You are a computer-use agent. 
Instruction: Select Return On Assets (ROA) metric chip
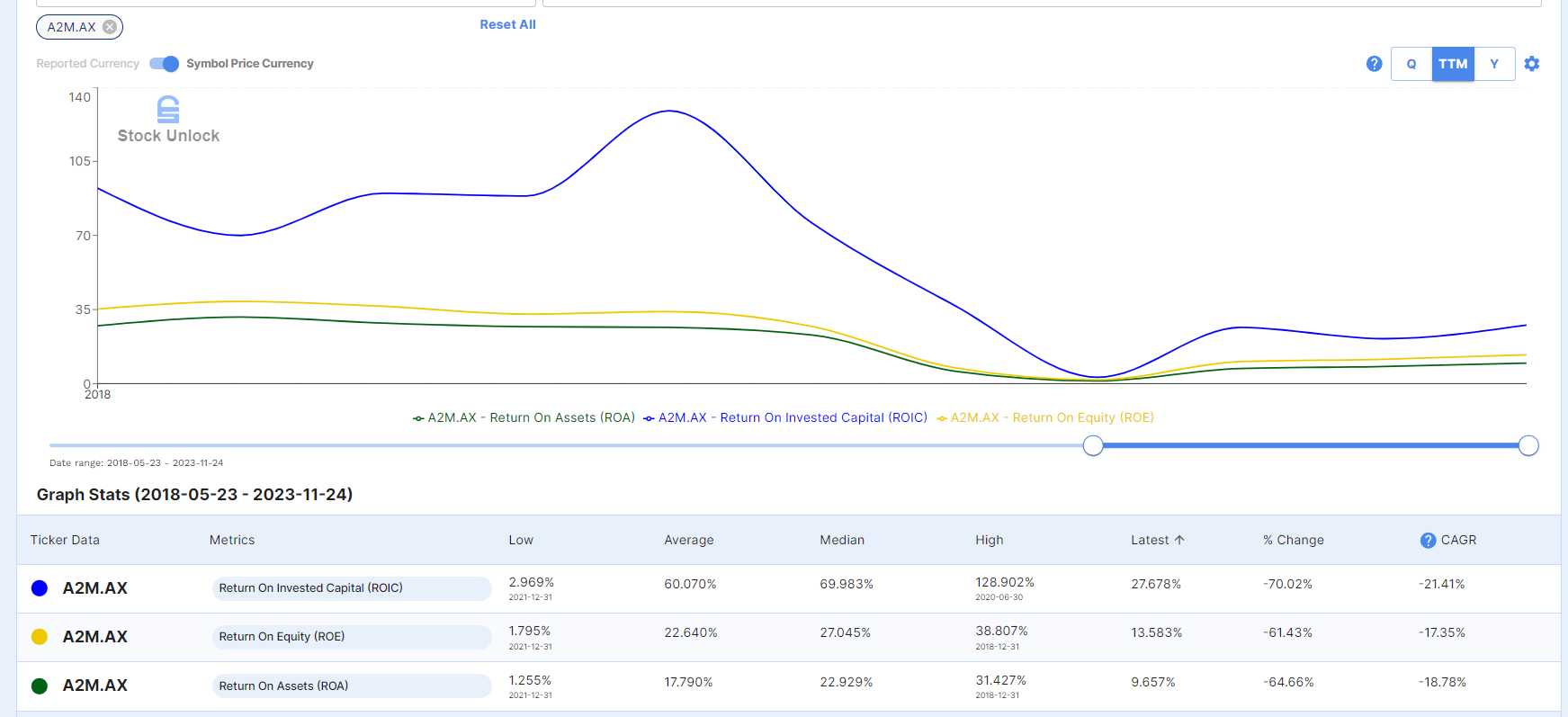(352, 686)
